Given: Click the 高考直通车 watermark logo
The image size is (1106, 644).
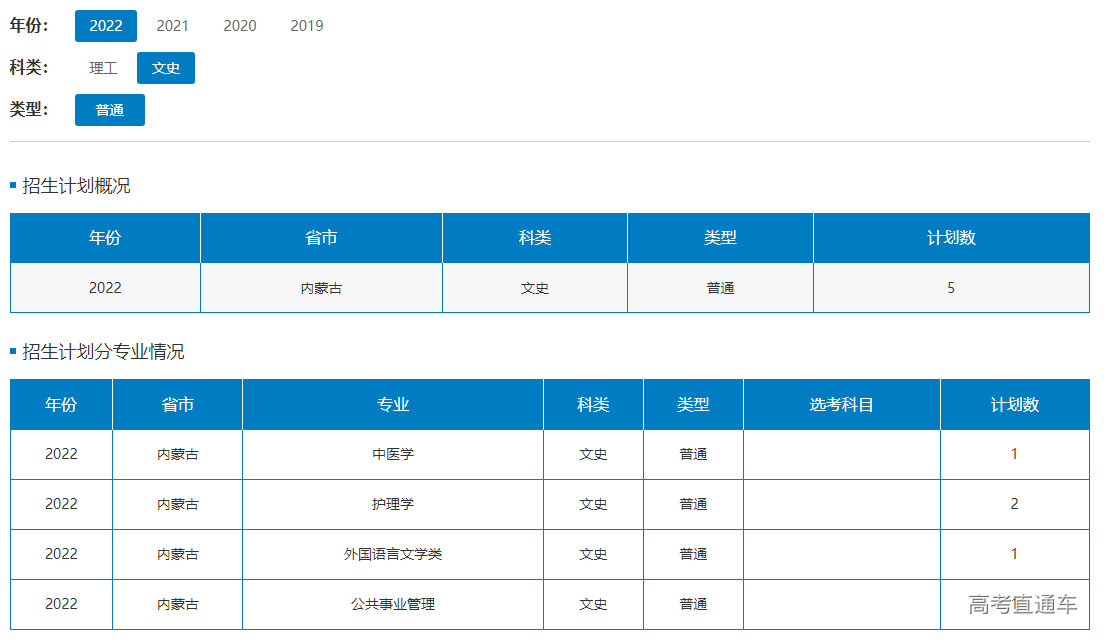Looking at the screenshot, I should (x=1022, y=604).
